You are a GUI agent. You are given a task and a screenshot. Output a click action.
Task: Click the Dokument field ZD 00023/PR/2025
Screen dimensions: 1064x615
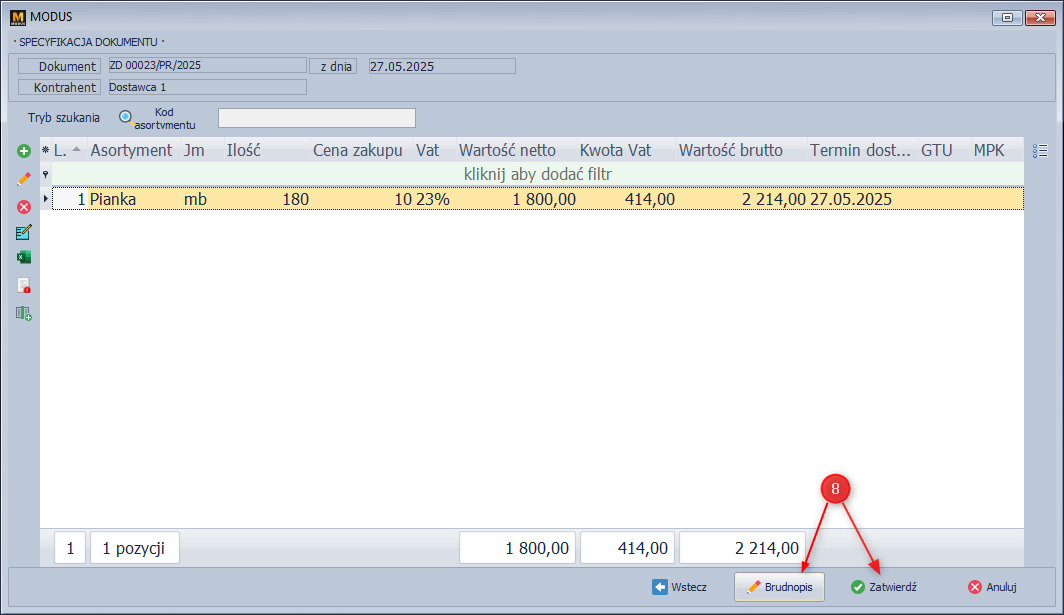click(x=207, y=65)
